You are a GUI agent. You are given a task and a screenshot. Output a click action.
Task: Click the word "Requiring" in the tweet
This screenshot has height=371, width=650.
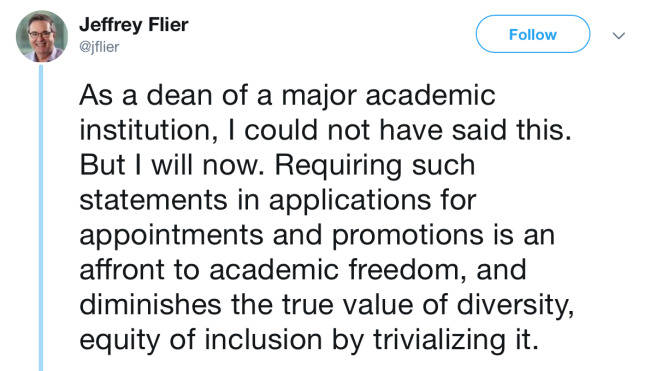(338, 167)
